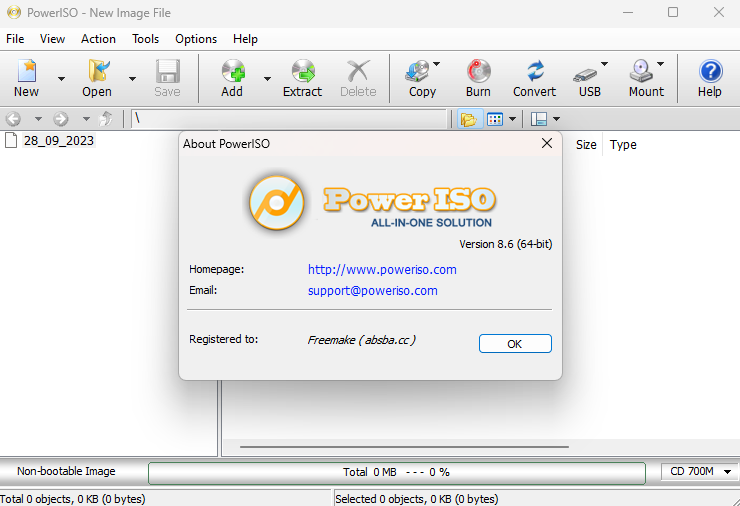Expand the New button dropdown arrow

point(61,79)
